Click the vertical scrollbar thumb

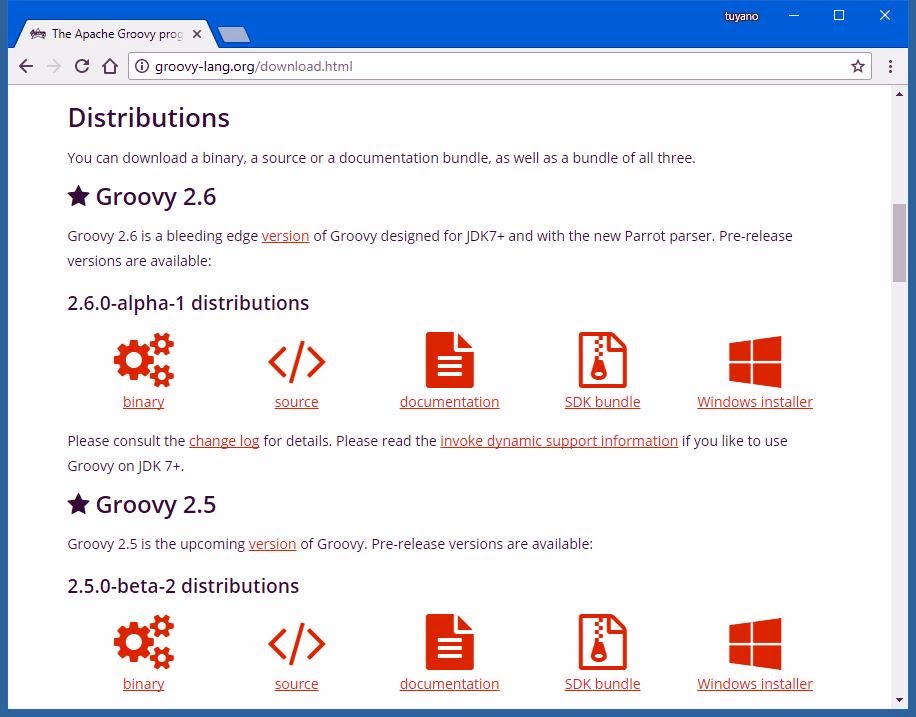tap(899, 243)
